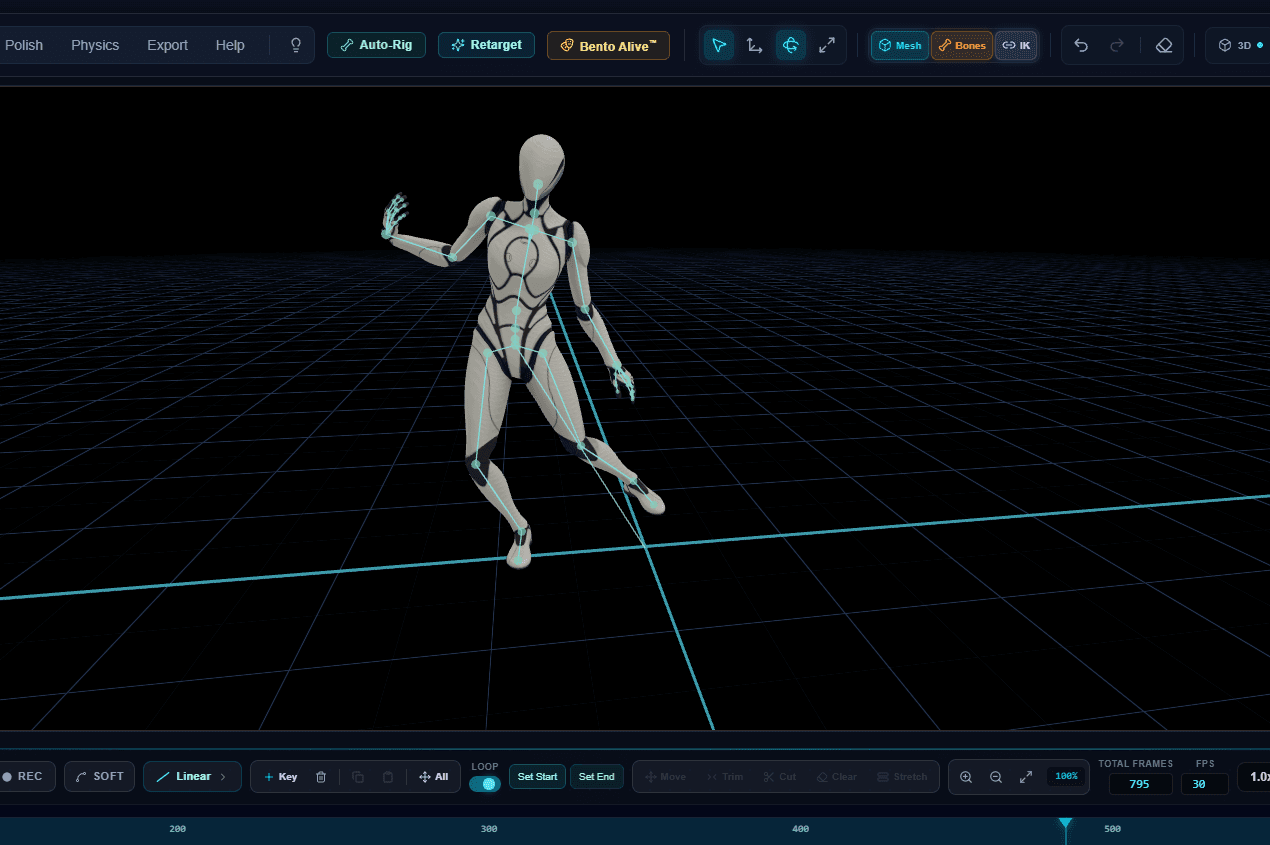Viewport: 1270px width, 845px height.
Task: Redo the last action
Action: click(1117, 45)
